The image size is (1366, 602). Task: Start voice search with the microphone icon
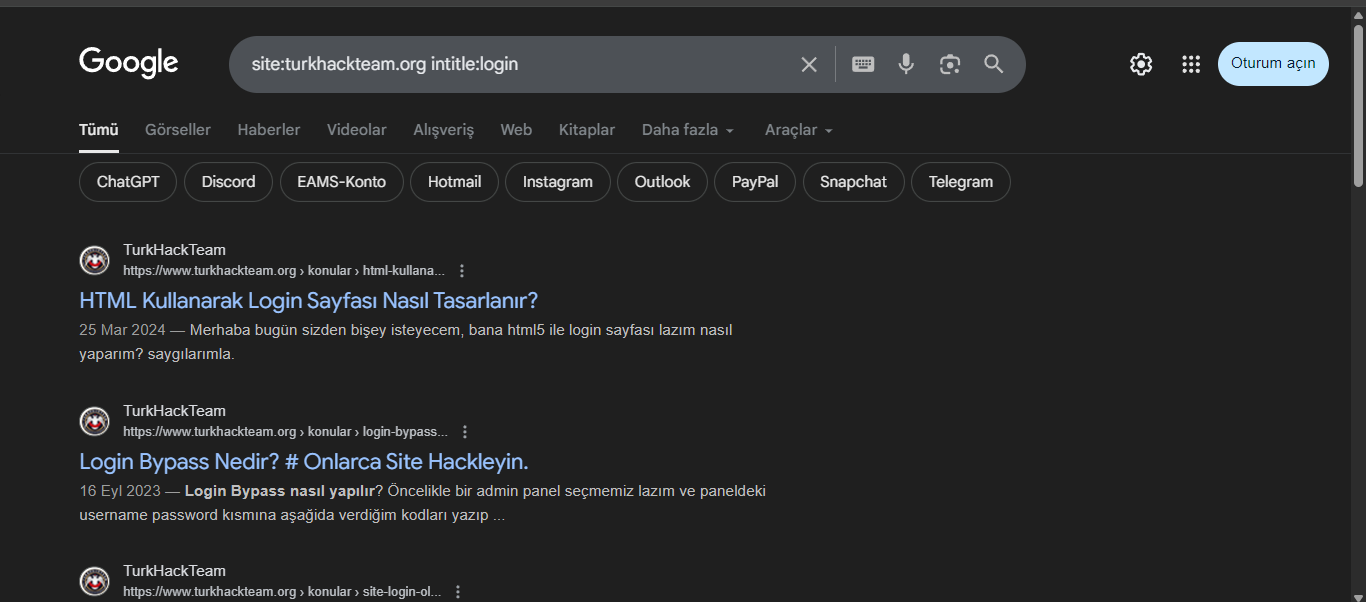click(906, 64)
